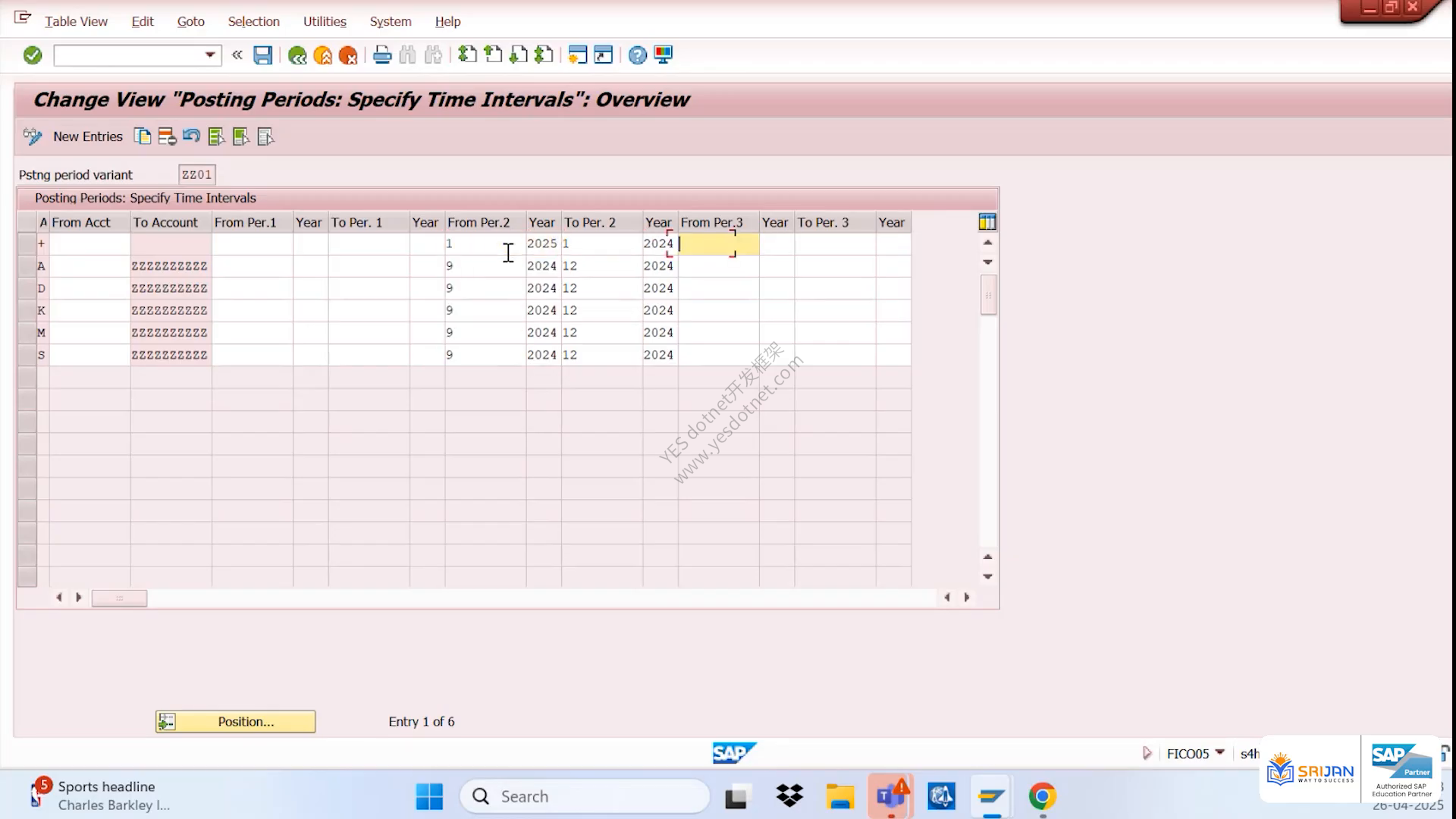The image size is (1456, 819).
Task: Open table column settings icon
Action: coord(987,222)
